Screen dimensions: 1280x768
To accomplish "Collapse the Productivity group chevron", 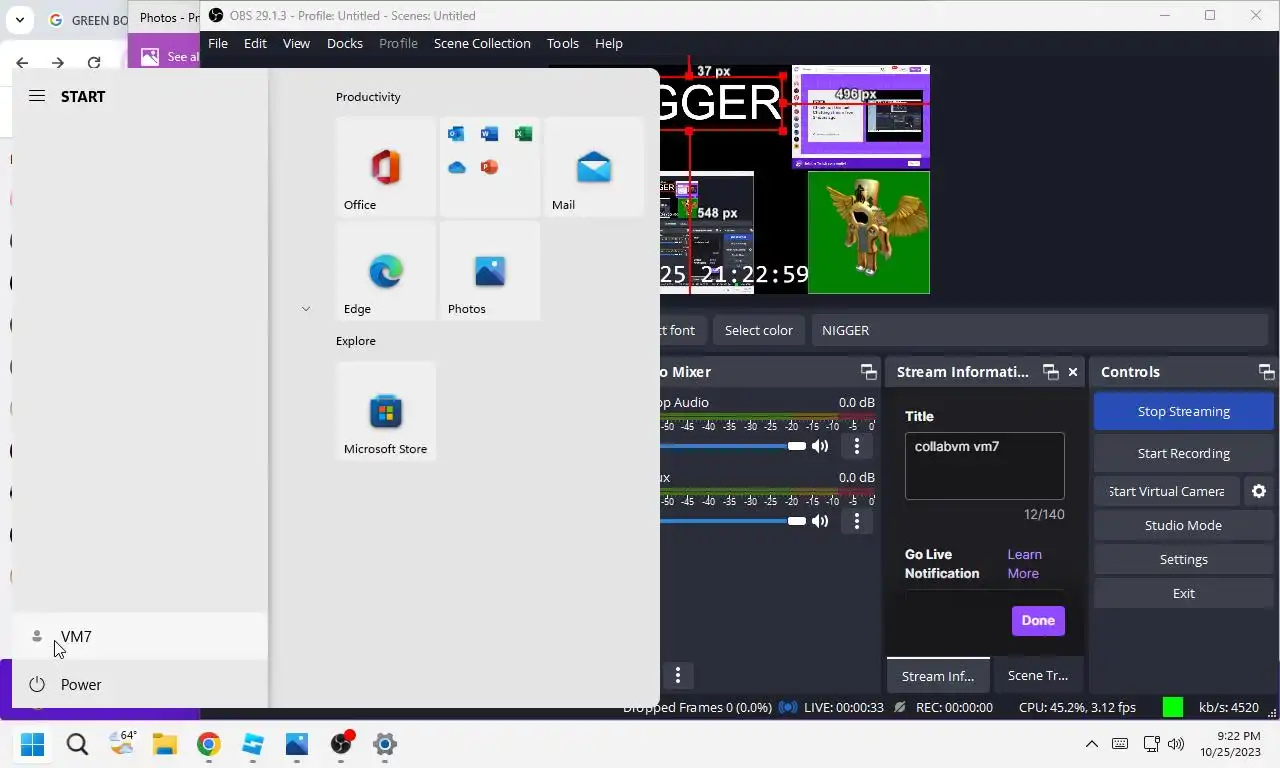I will [306, 309].
